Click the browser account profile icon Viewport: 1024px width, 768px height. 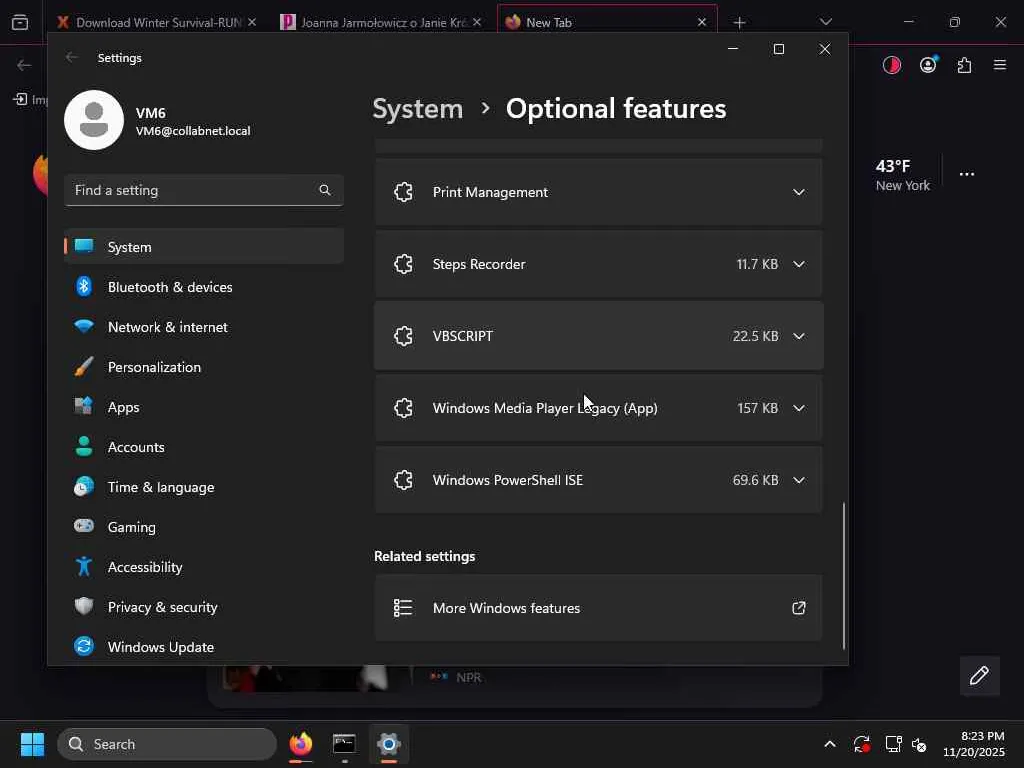928,65
